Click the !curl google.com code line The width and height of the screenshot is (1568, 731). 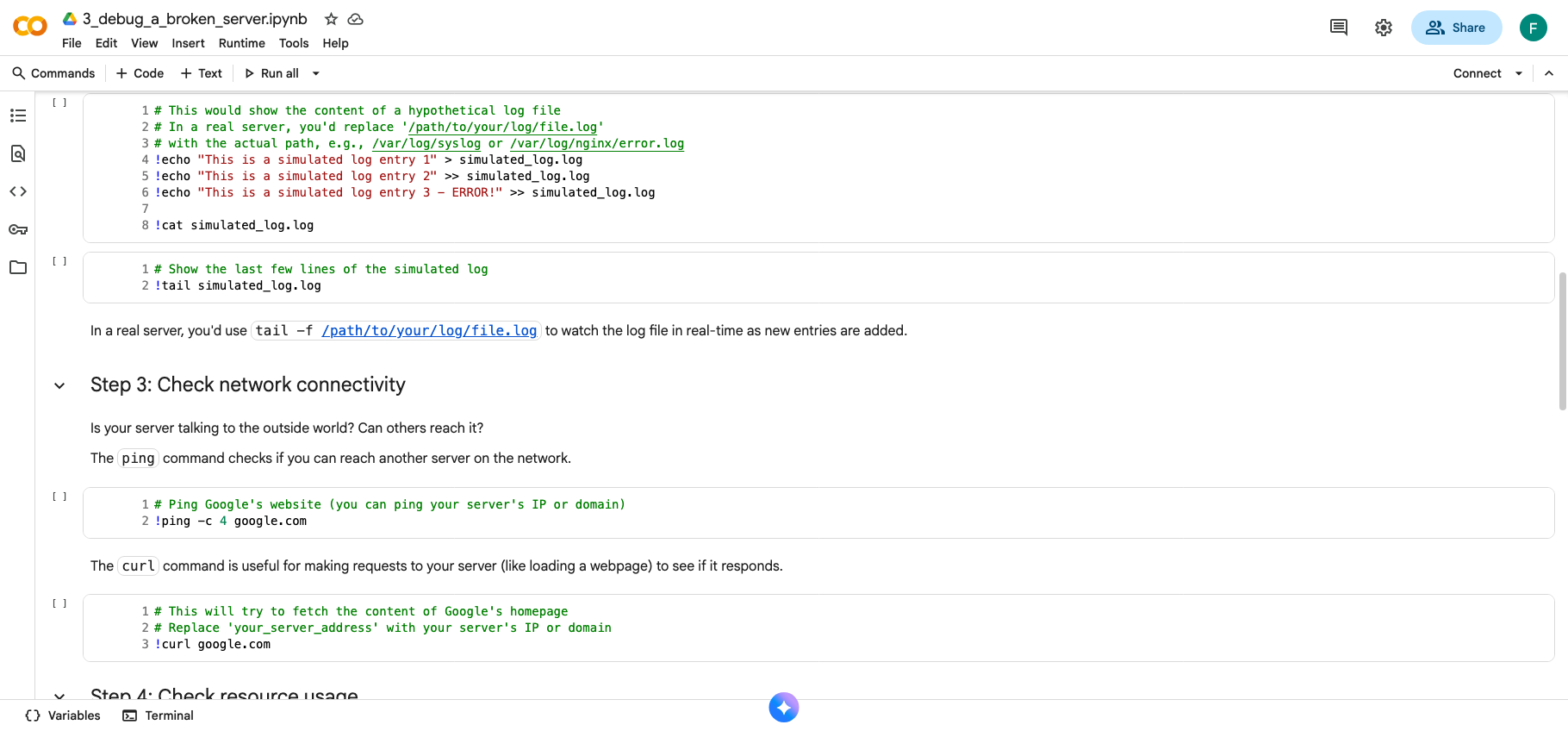tap(213, 644)
